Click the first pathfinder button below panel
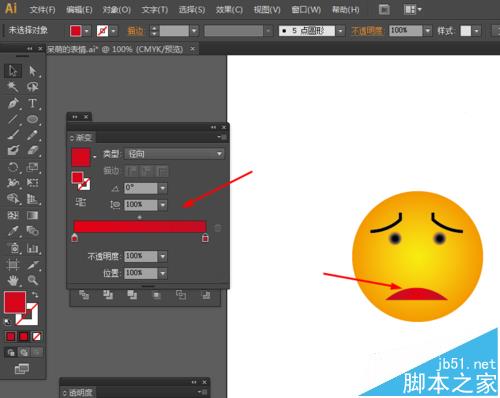Viewport: 500px width, 398px height. pyautogui.click(x=84, y=295)
